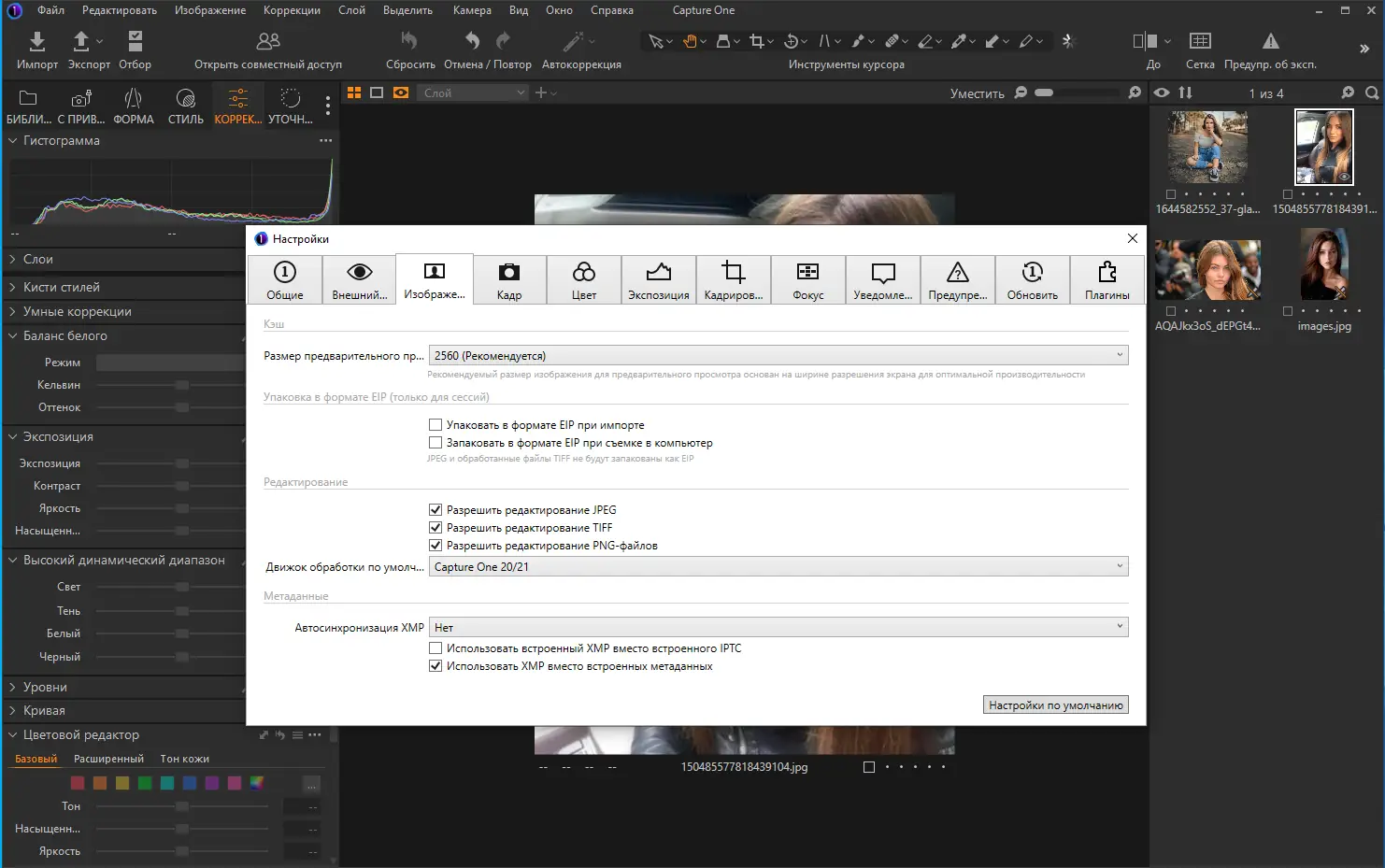Viewport: 1385px width, 868px height.
Task: Click the Автокоррекция magic wand icon
Action: (573, 41)
